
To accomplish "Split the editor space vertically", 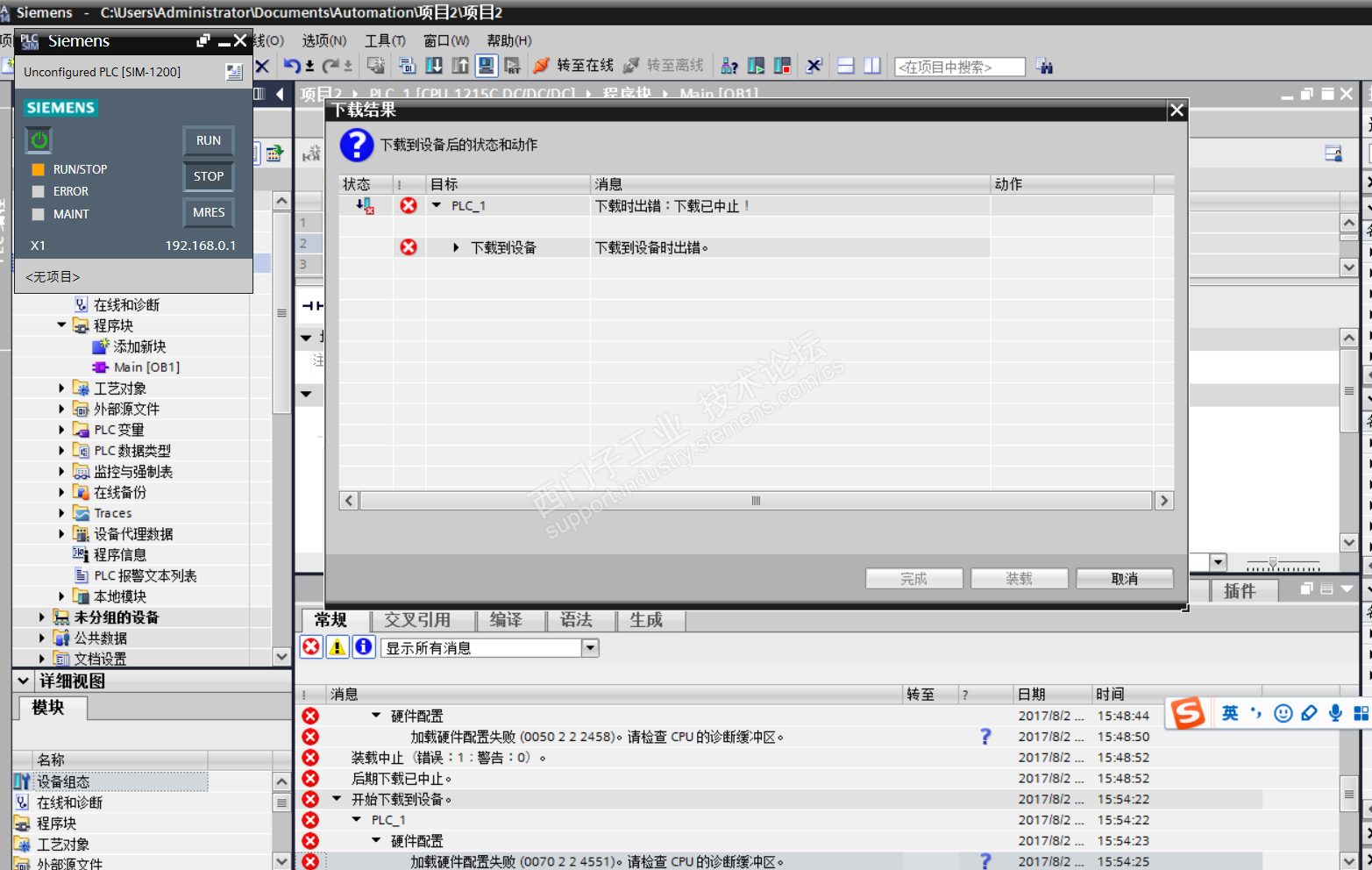I will coord(872,66).
